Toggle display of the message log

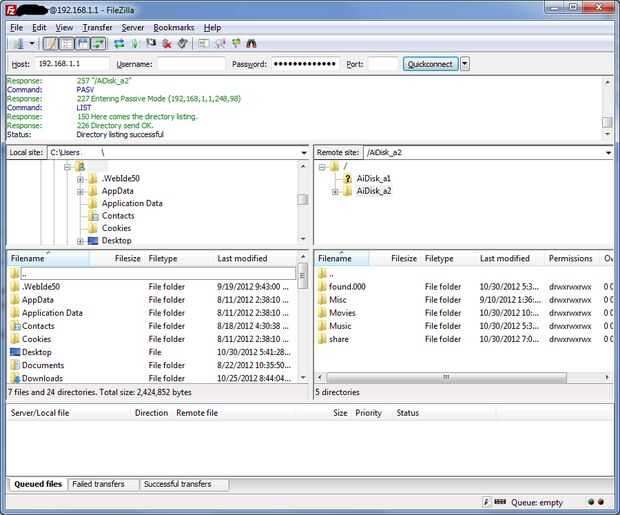coord(50,43)
